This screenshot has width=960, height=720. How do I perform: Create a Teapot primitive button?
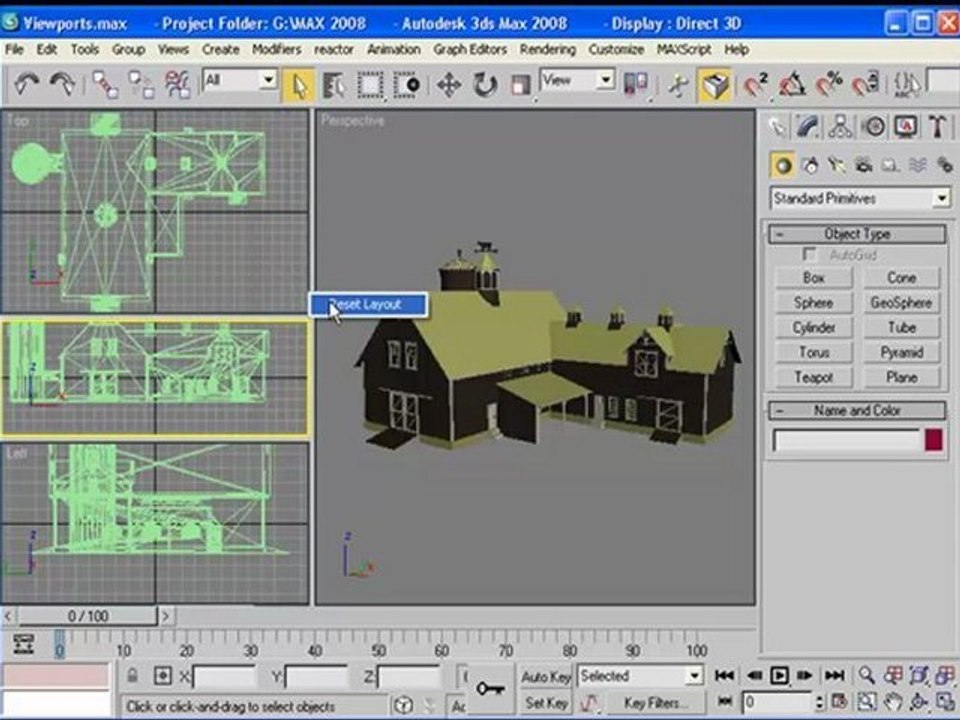point(814,377)
